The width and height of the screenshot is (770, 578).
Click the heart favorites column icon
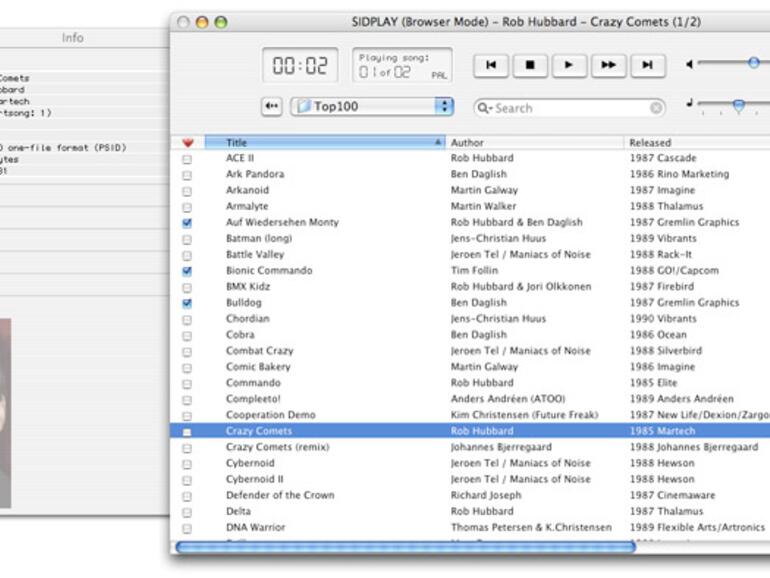[x=187, y=143]
